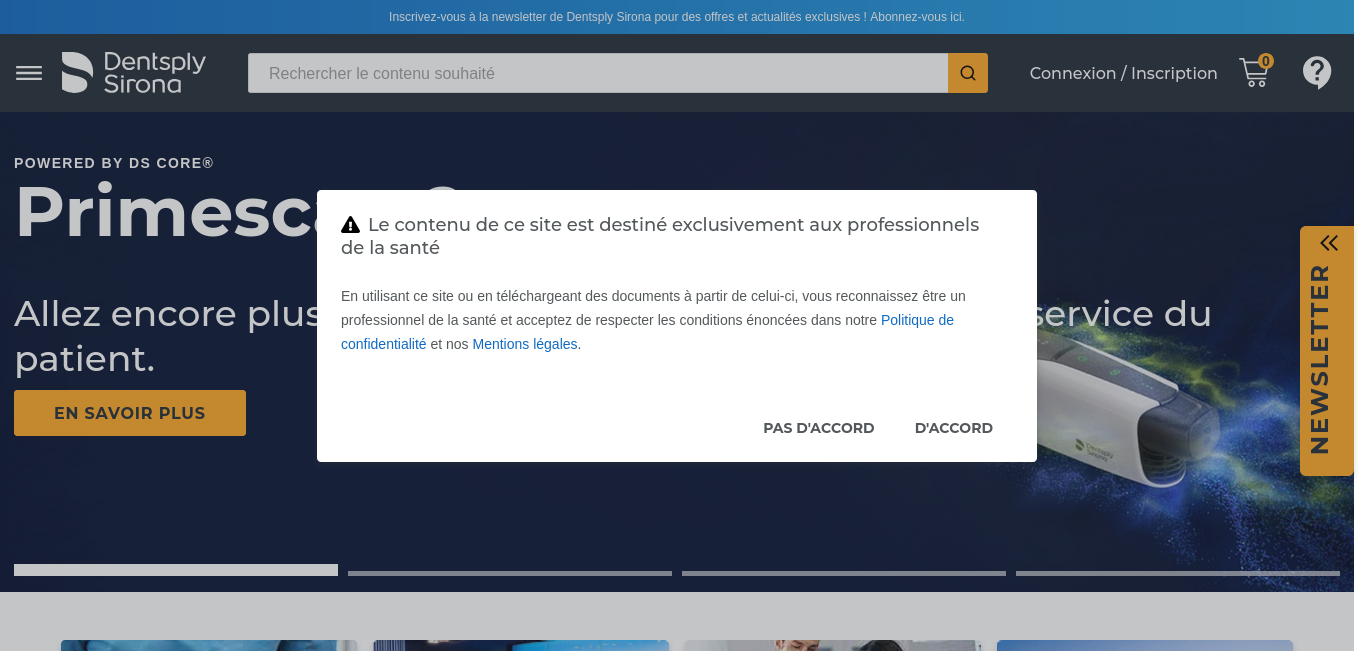Open the Mentions légales link
Viewport: 1366px width, 651px height.
[525, 344]
